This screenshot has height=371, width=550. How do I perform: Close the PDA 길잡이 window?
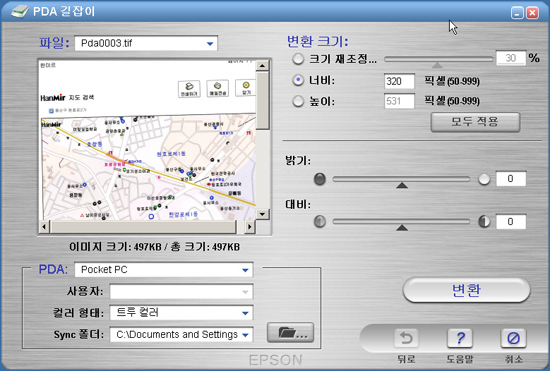[x=532, y=13]
